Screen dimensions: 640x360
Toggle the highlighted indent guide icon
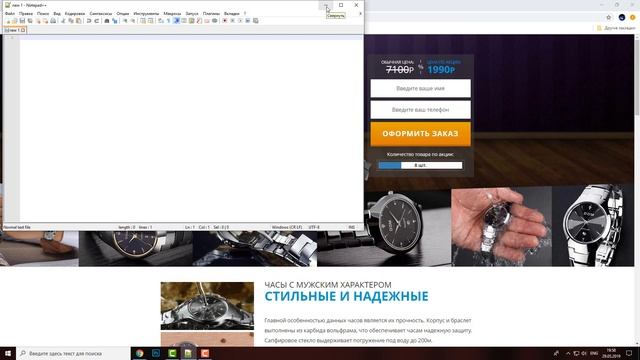coord(176,21)
